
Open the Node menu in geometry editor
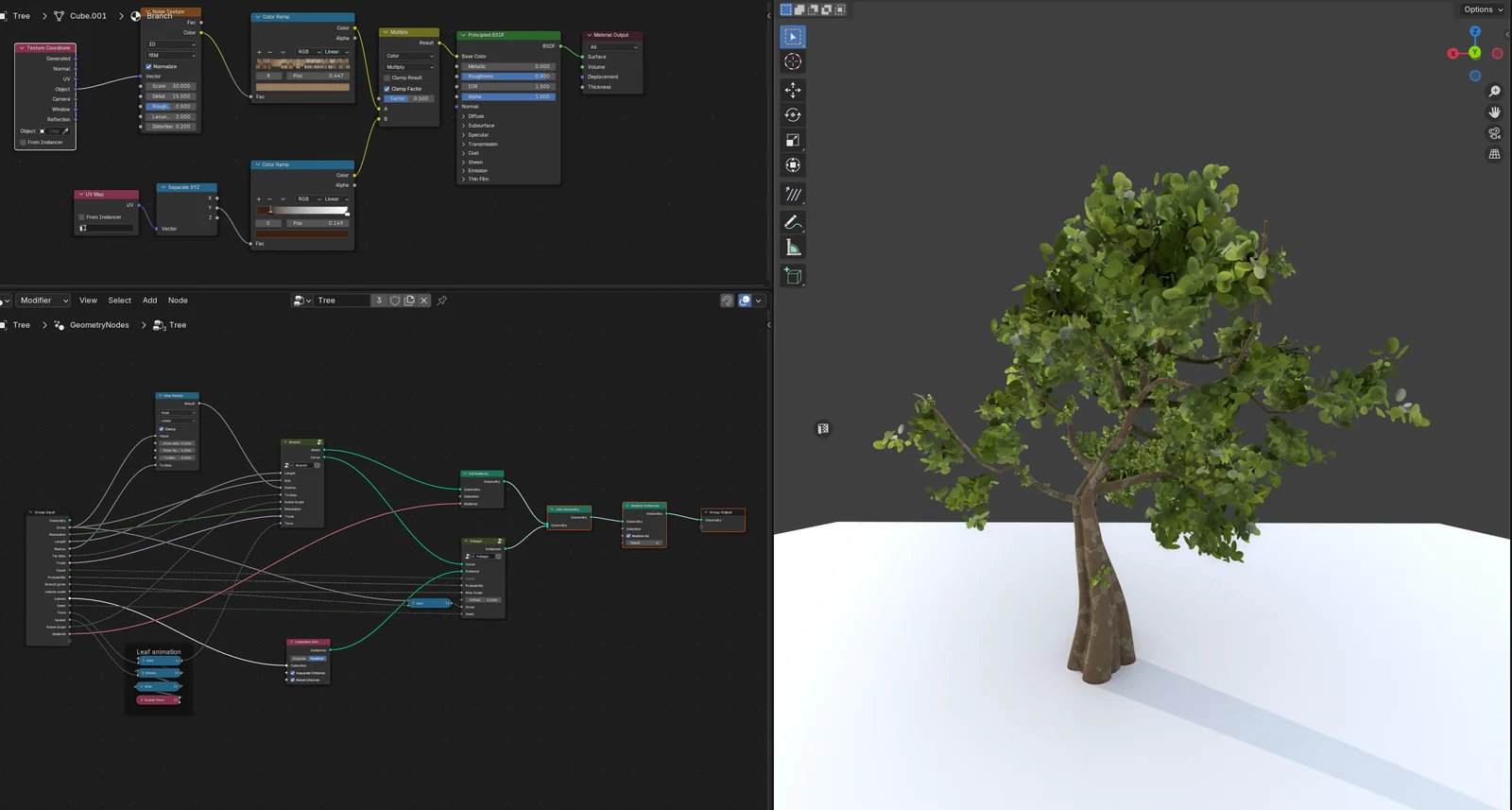[178, 301]
